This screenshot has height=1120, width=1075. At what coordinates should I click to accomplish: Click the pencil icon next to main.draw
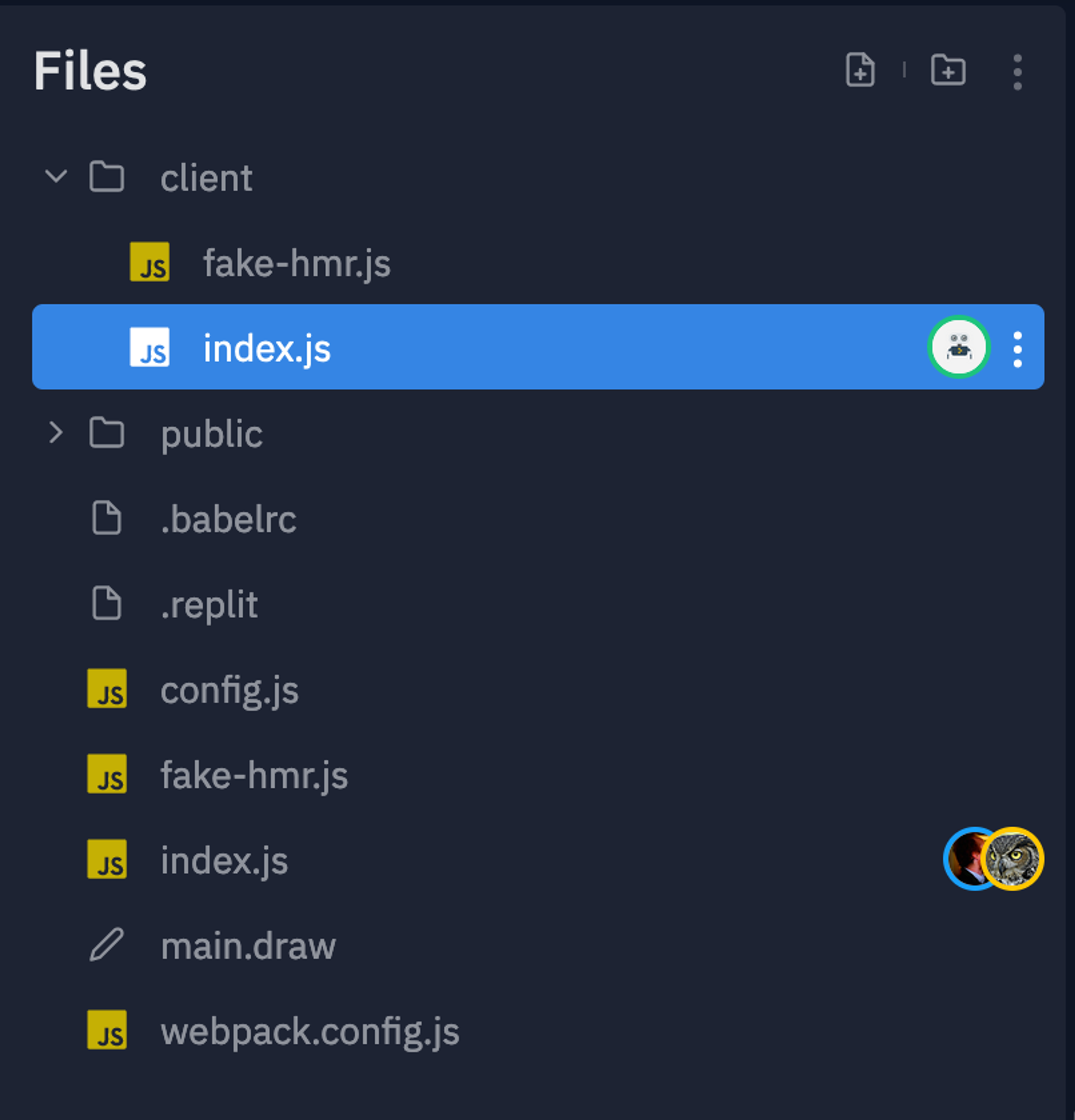pyautogui.click(x=107, y=945)
